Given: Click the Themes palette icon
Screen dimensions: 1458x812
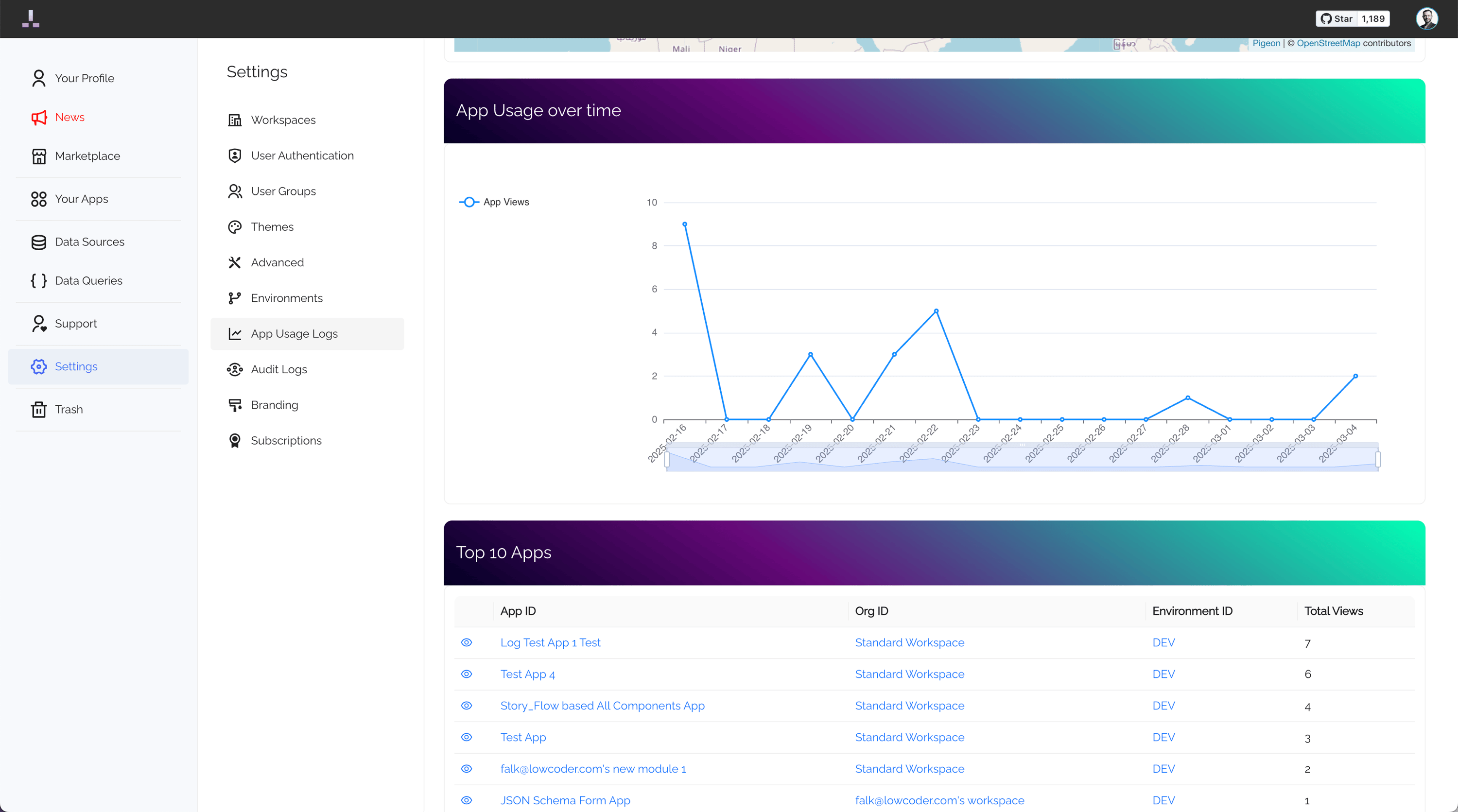Looking at the screenshot, I should (234, 227).
